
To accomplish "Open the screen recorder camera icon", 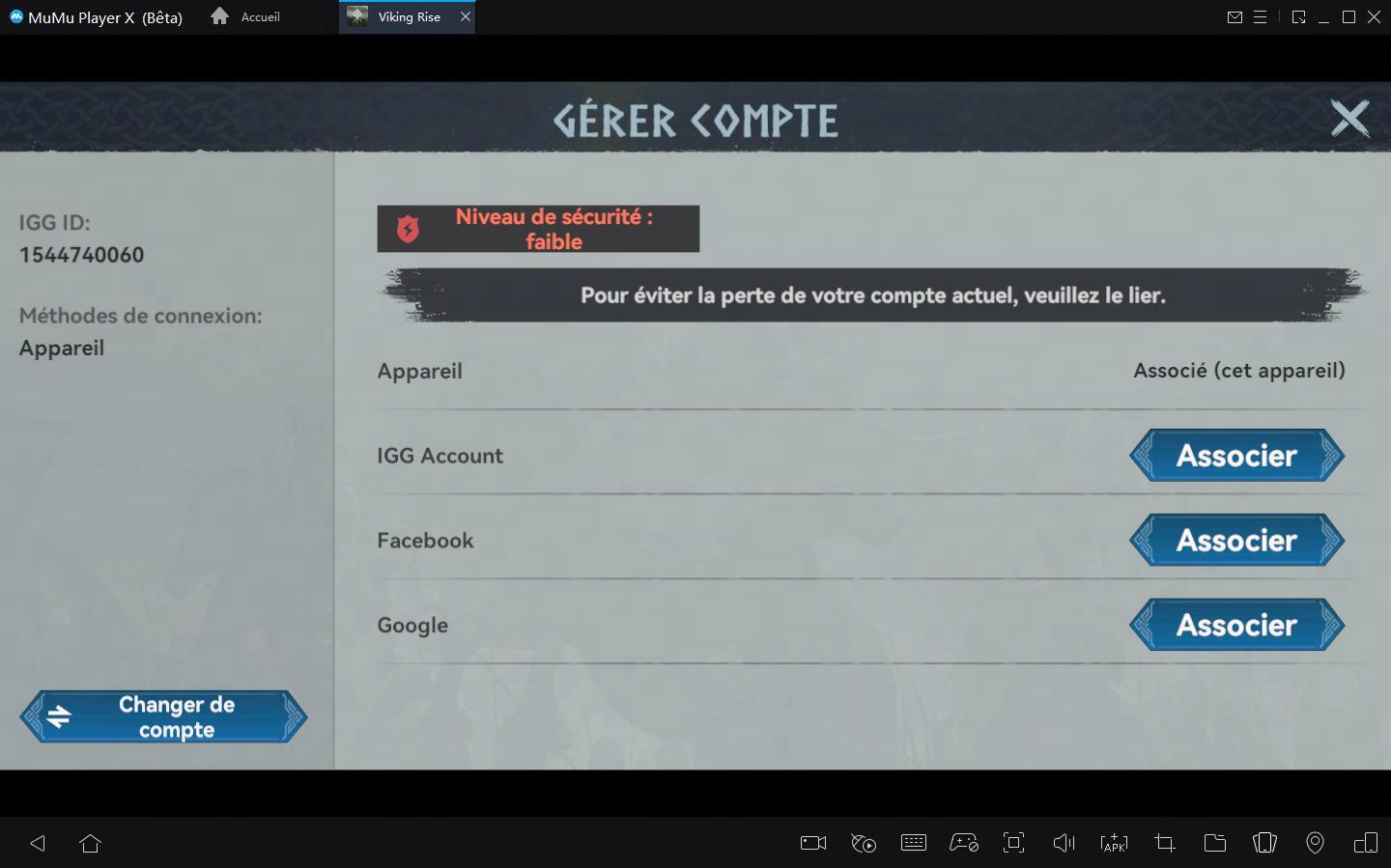I will pyautogui.click(x=813, y=843).
